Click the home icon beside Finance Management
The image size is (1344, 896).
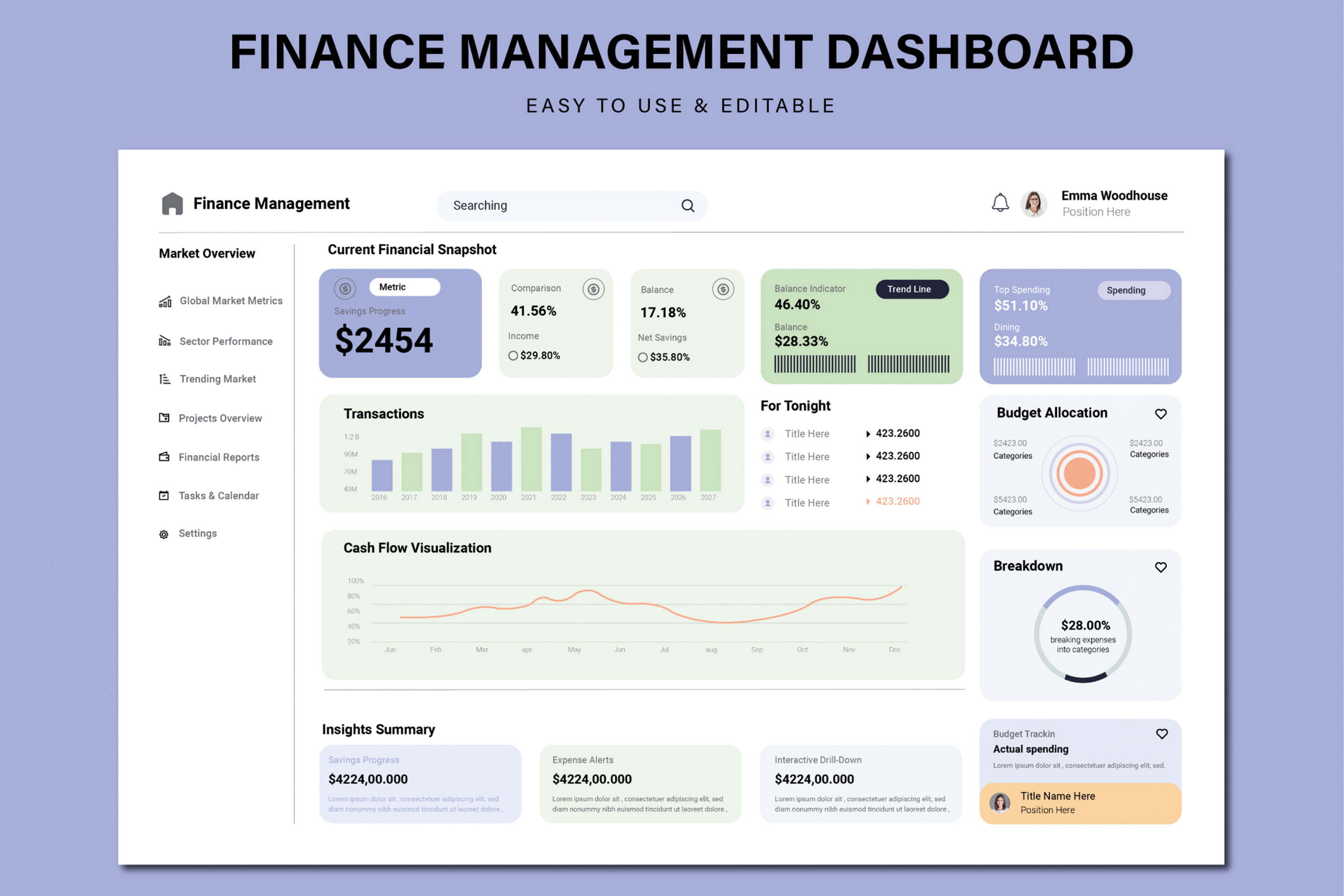[172, 203]
